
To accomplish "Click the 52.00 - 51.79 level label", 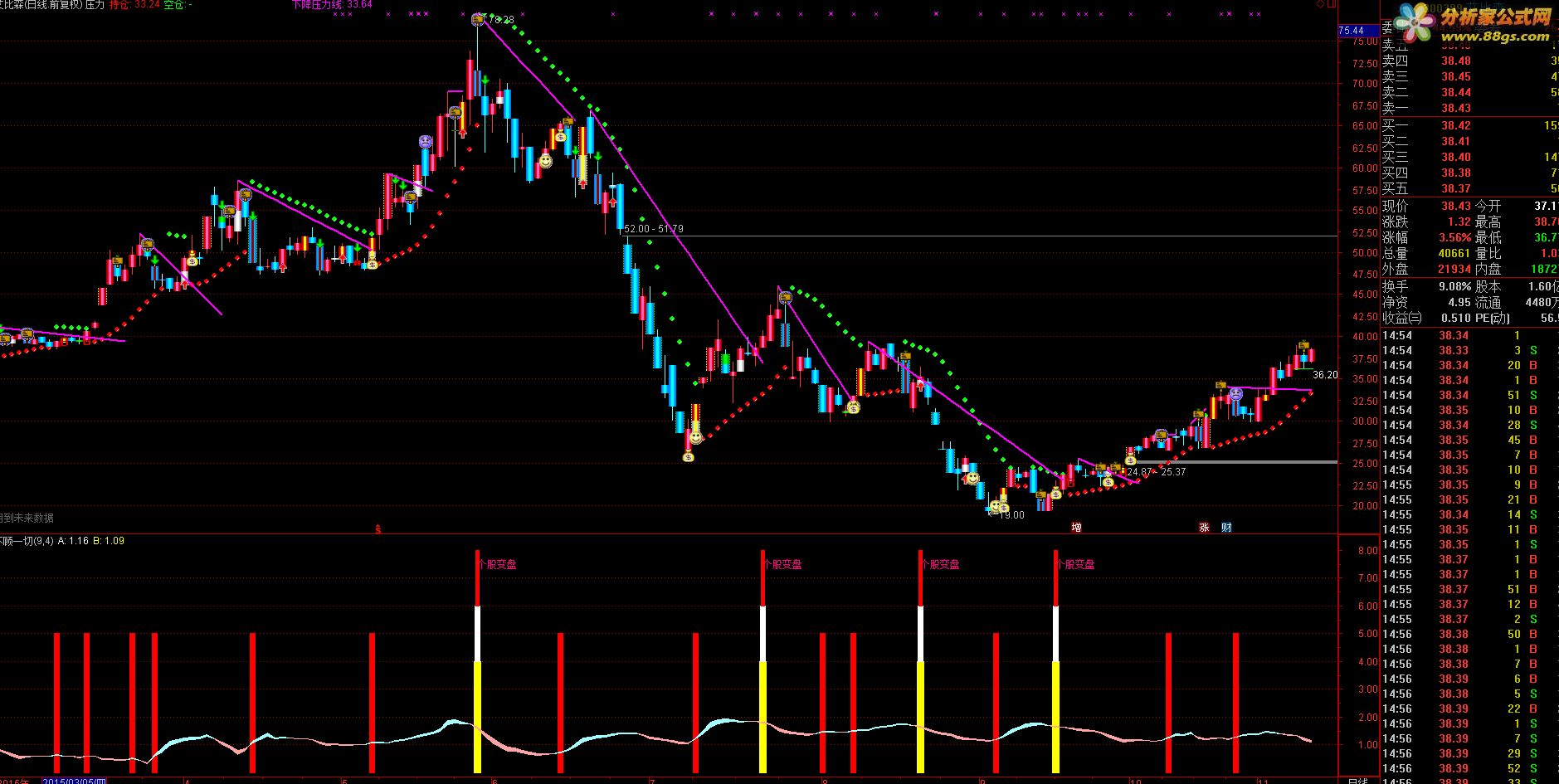I will point(654,228).
